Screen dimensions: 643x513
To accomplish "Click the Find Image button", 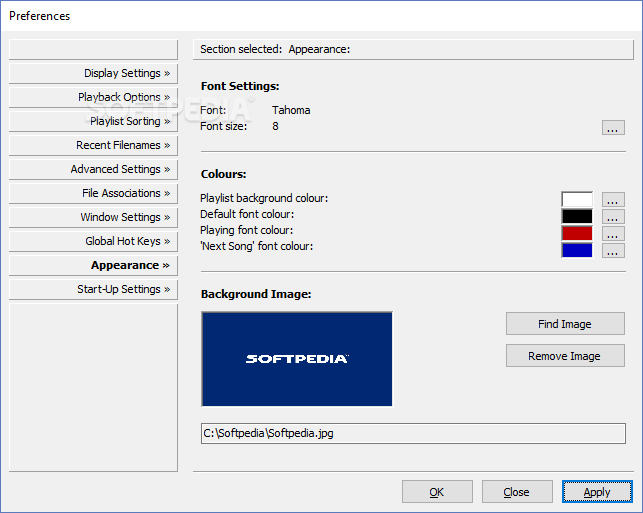I will point(565,324).
